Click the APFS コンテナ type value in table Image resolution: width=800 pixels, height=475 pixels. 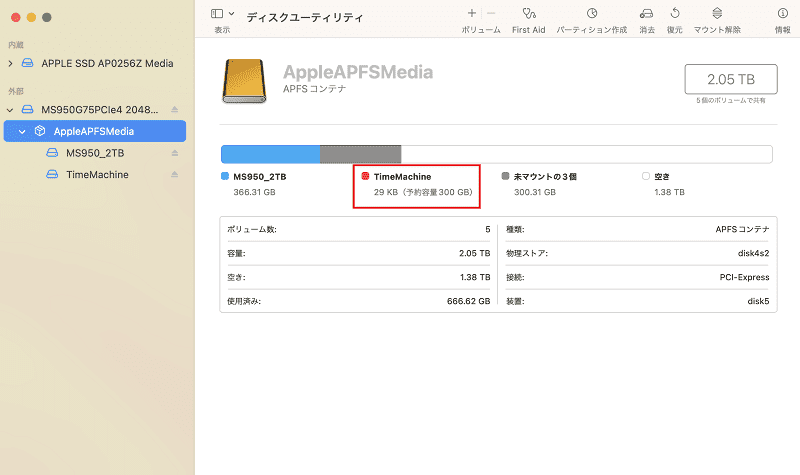pos(742,230)
